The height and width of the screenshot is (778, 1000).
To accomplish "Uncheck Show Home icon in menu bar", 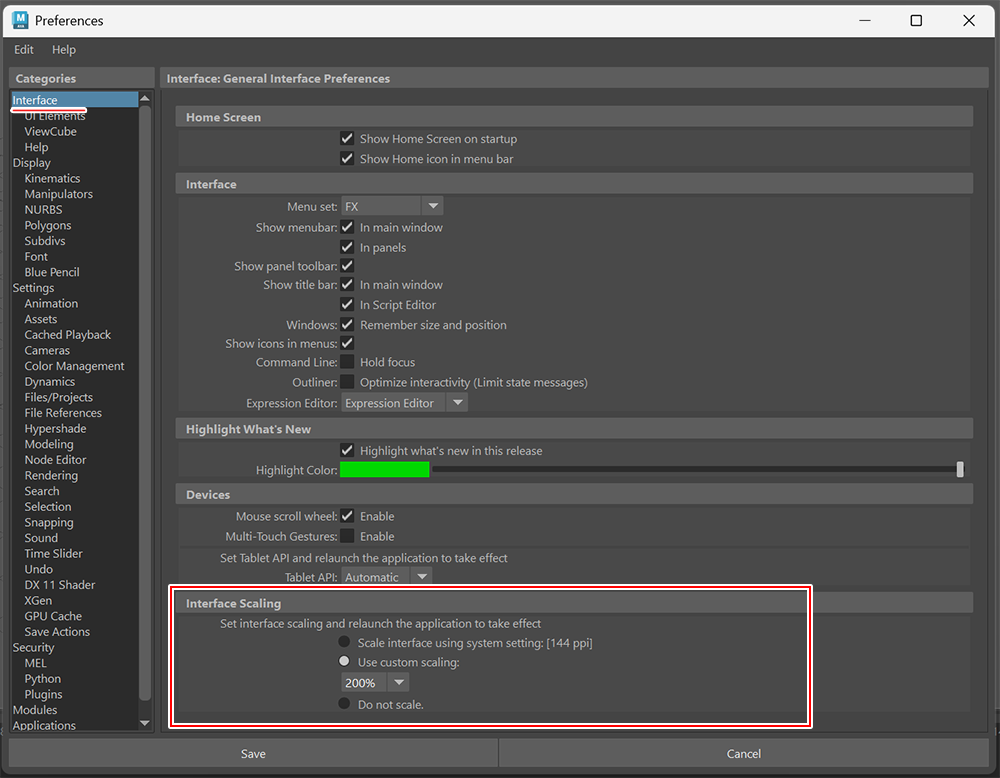I will [x=347, y=158].
